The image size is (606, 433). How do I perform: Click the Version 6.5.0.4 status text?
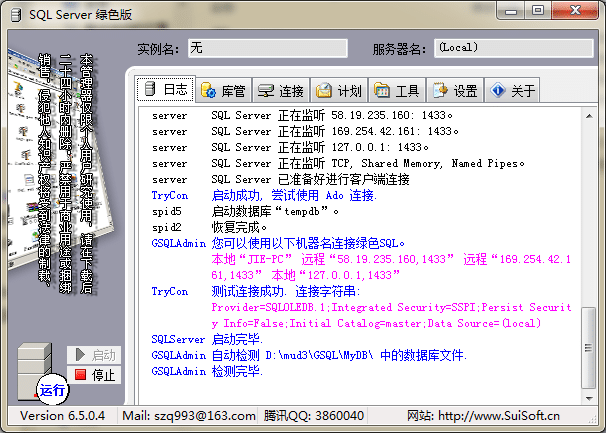click(63, 416)
